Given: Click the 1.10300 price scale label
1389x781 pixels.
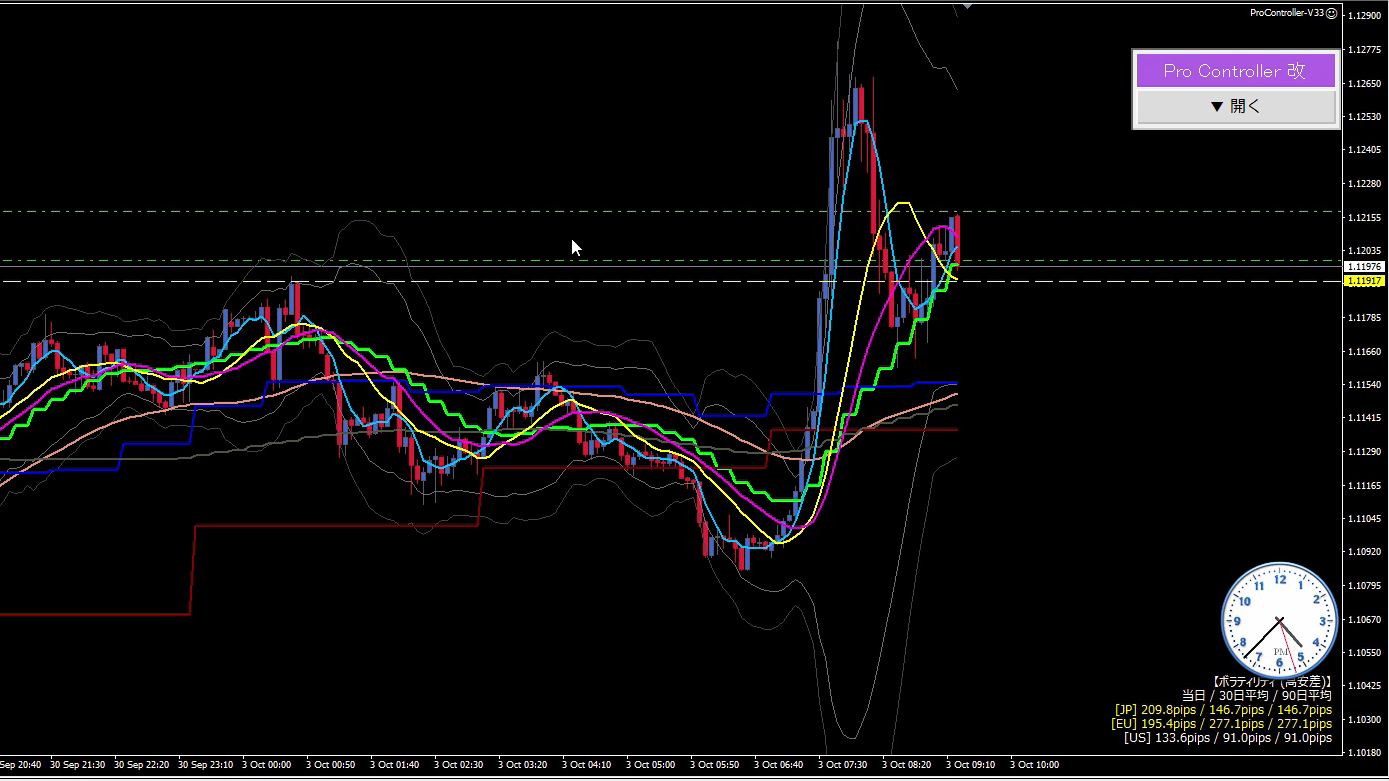Looking at the screenshot, I should click(1366, 720).
